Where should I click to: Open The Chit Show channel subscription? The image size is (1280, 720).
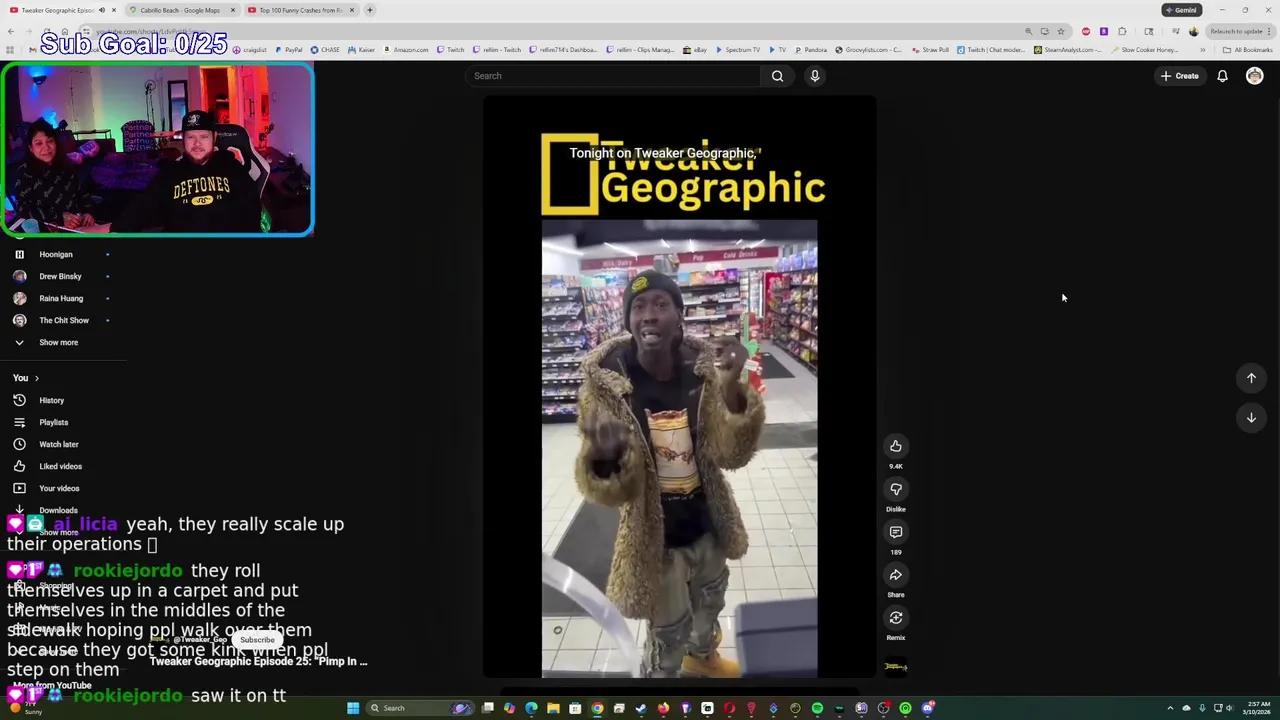(63, 320)
